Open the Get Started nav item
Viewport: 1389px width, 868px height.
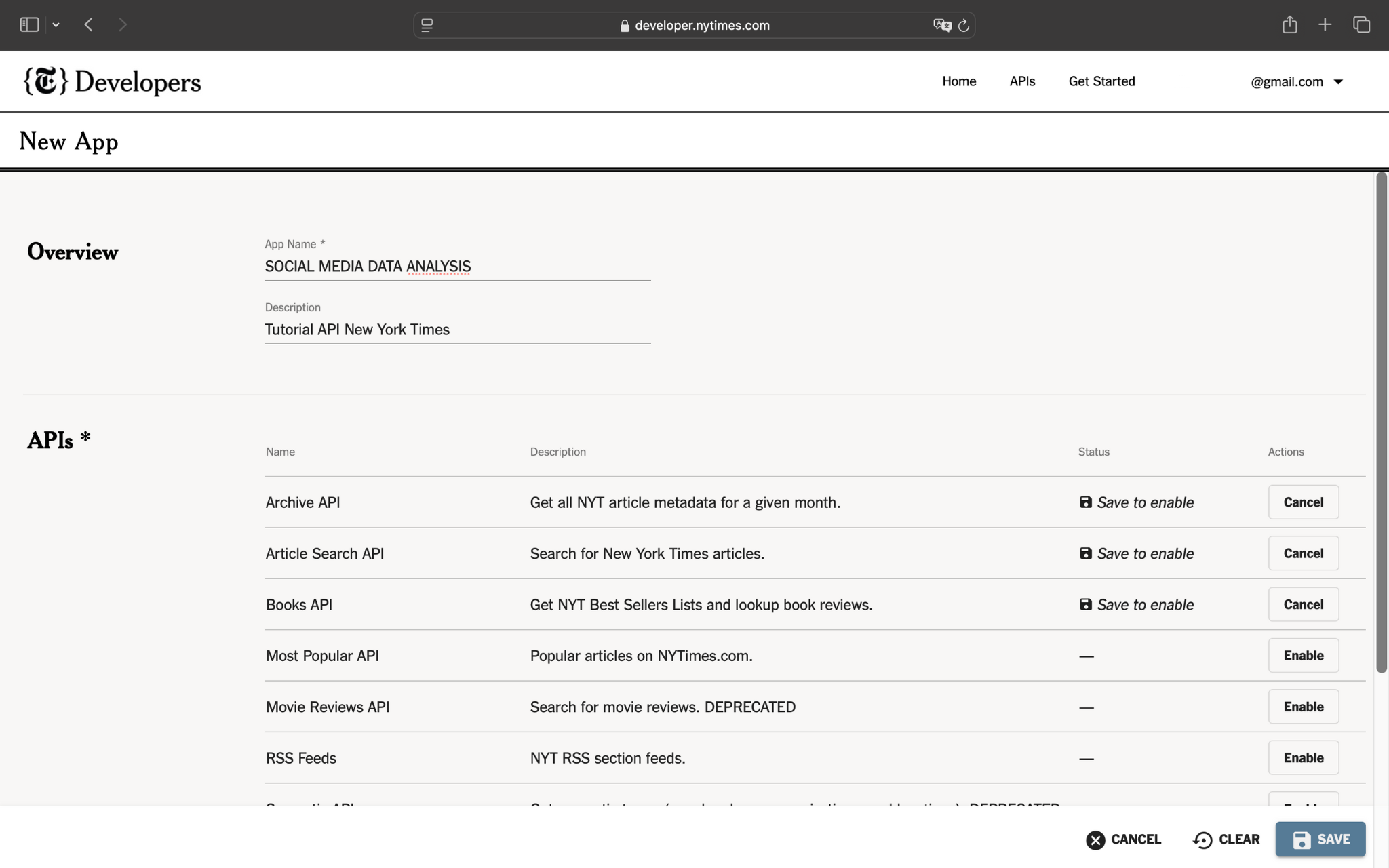point(1101,81)
